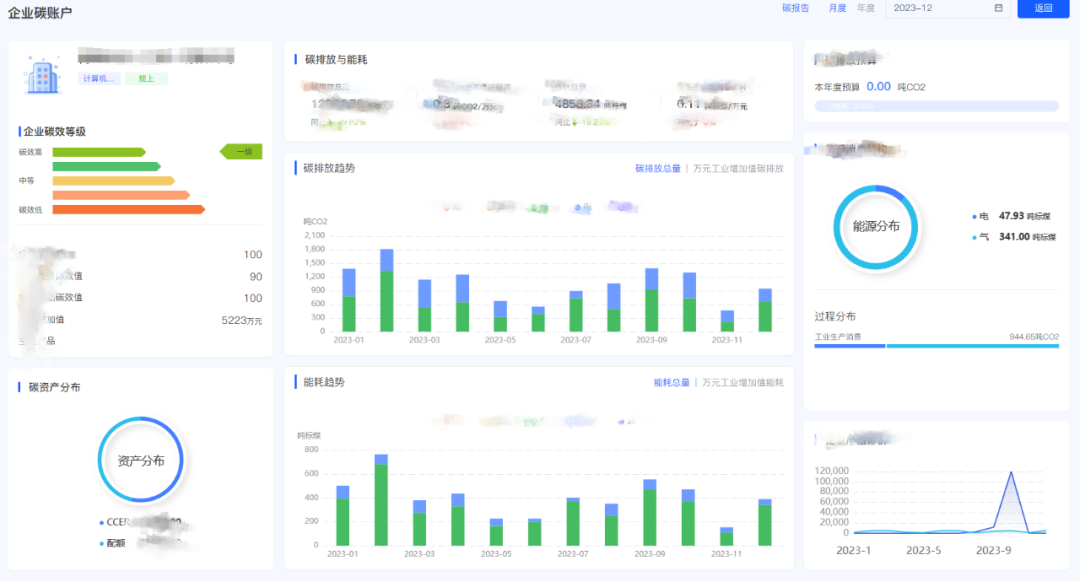
Task: Click the 返回 button
Action: 1043,8
